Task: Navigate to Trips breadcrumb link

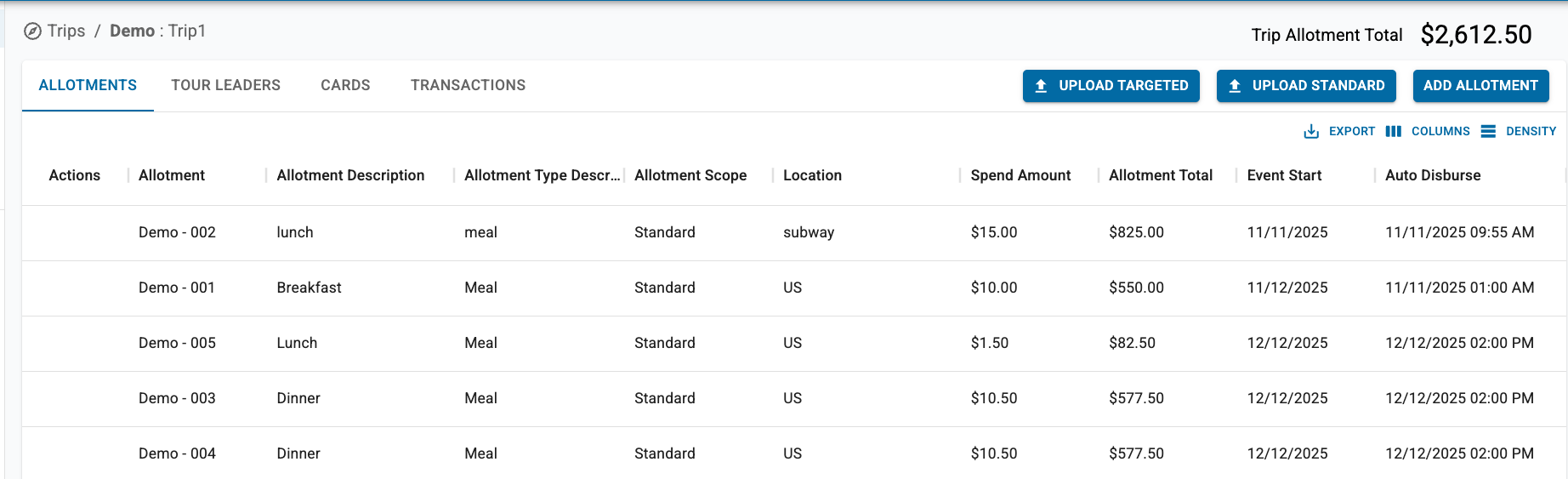Action: [66, 31]
